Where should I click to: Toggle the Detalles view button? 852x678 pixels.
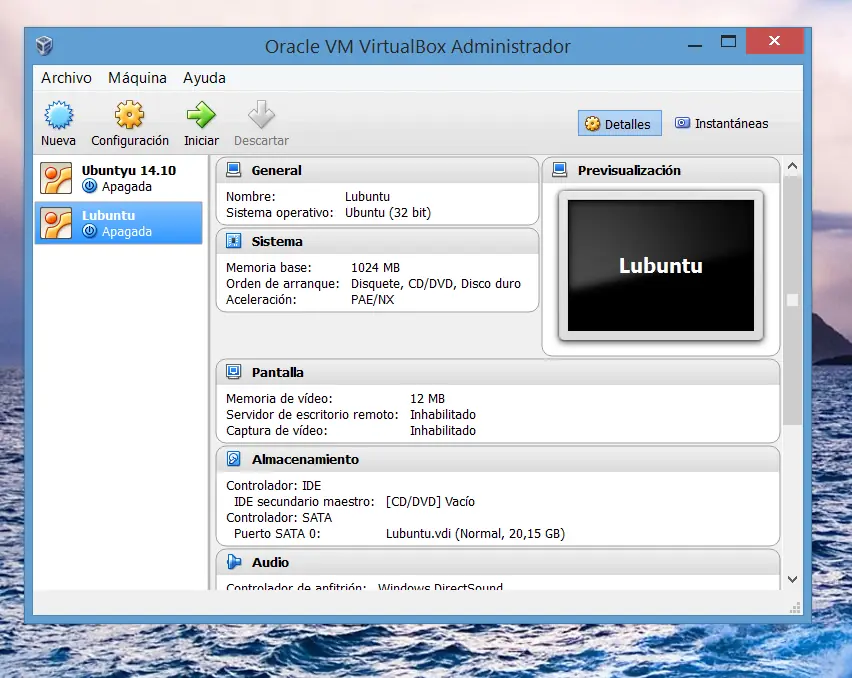(618, 124)
